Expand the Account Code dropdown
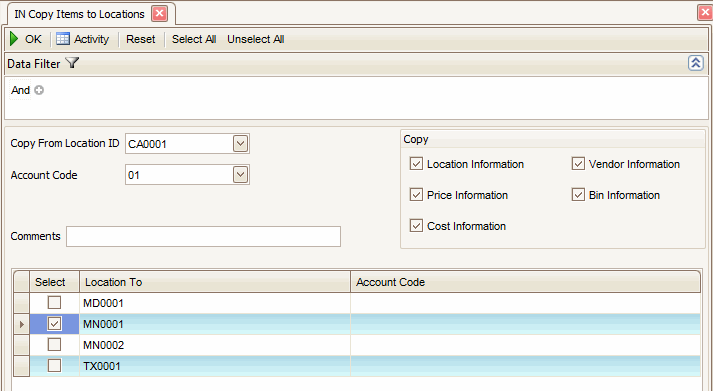713x391 pixels. [x=241, y=175]
